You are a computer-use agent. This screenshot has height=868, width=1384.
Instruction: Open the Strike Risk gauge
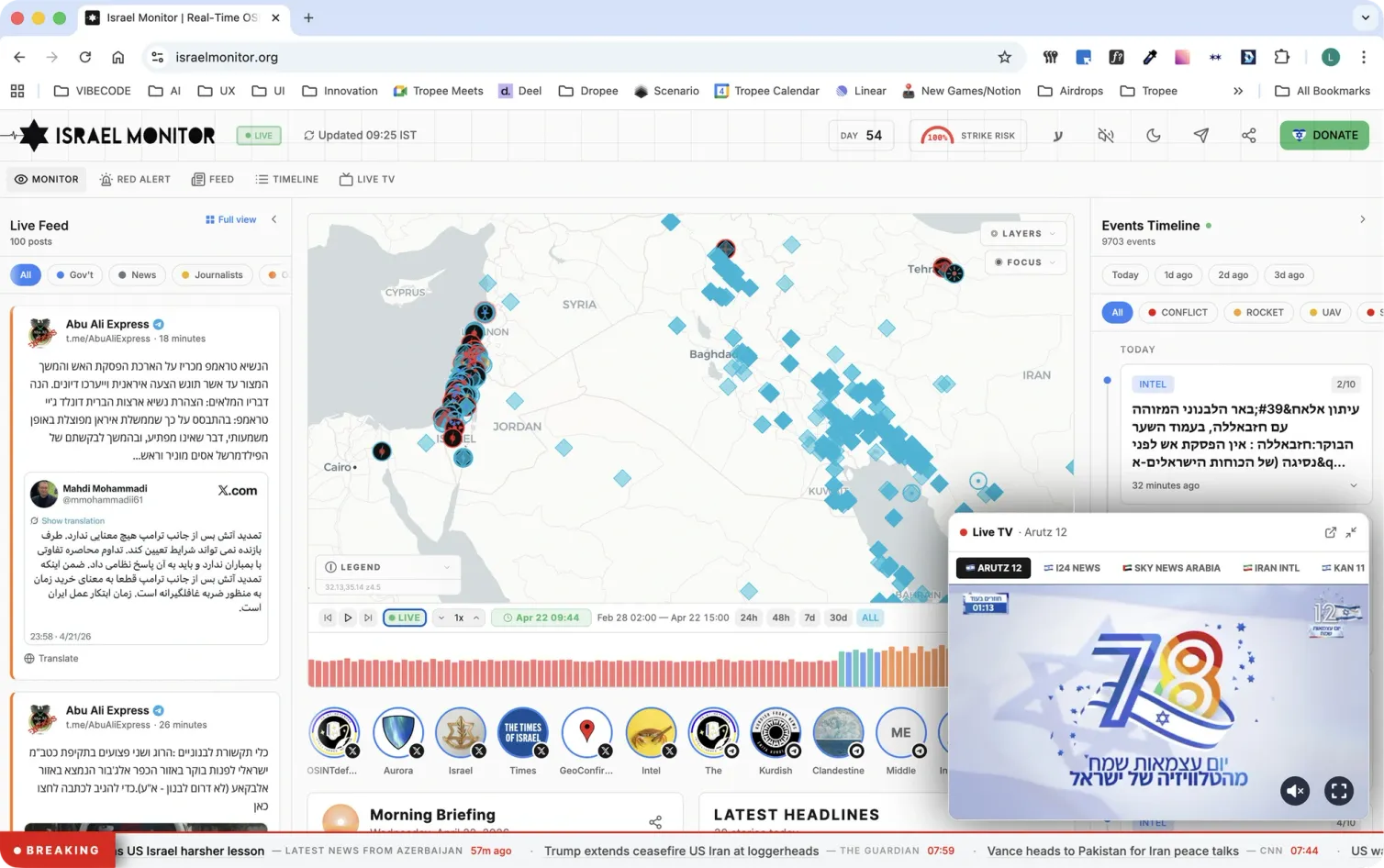pyautogui.click(x=968, y=136)
